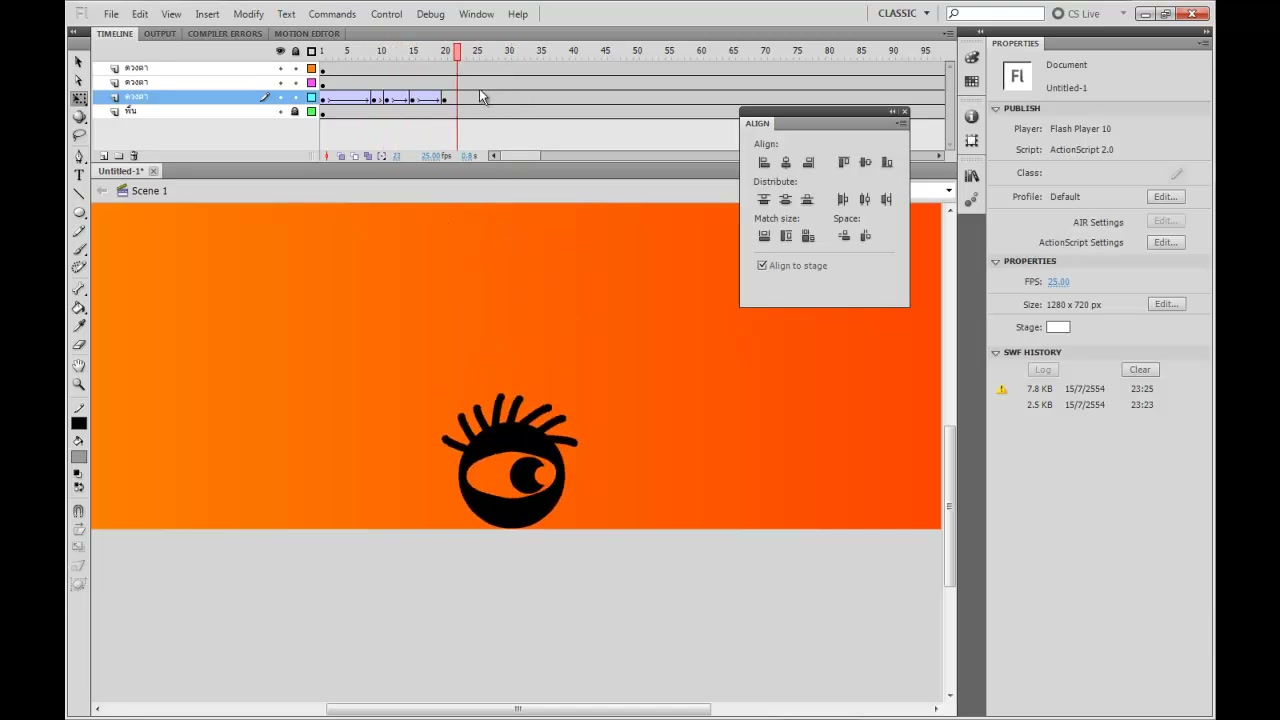1280x720 pixels.
Task: Select the Eraser tool
Action: point(79,345)
